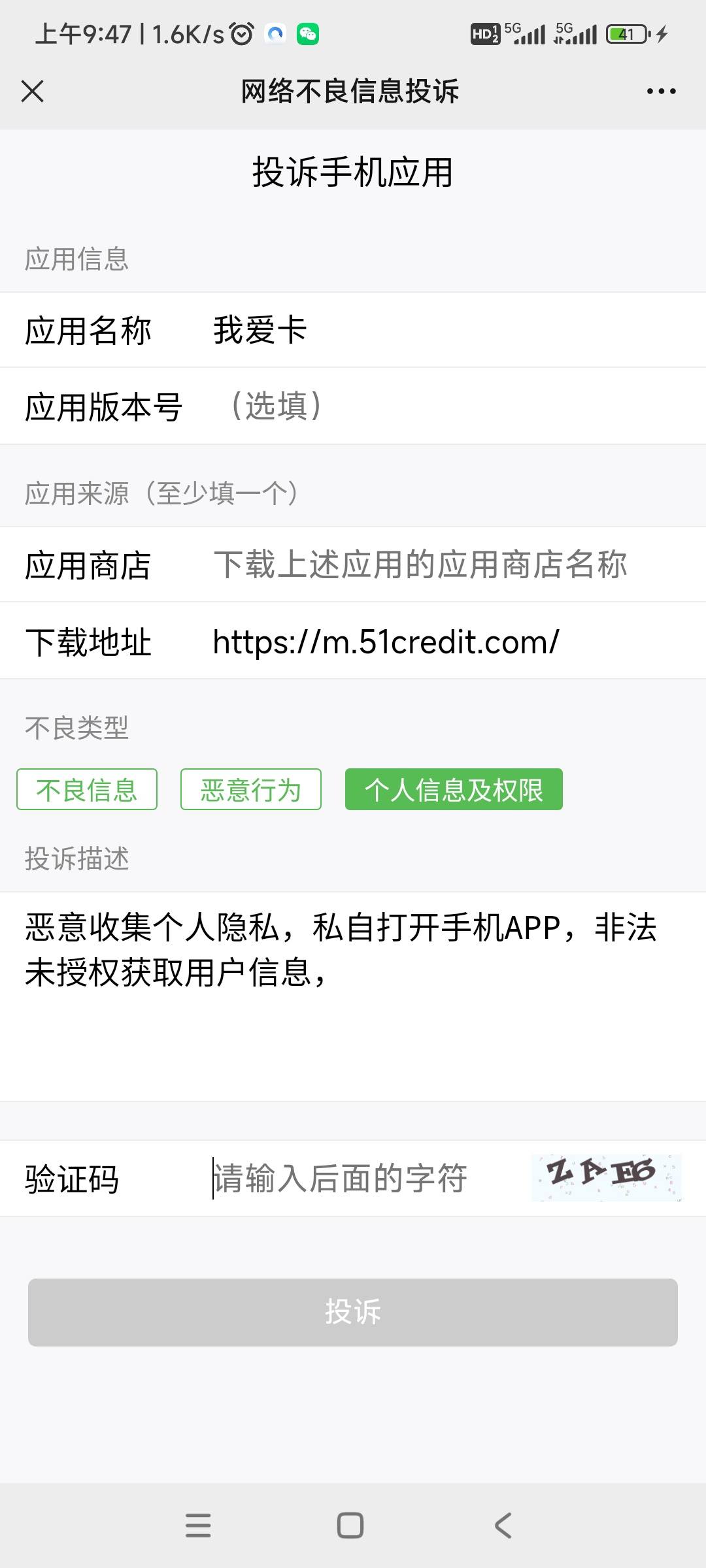Tap the Android back arrow icon

503,1526
